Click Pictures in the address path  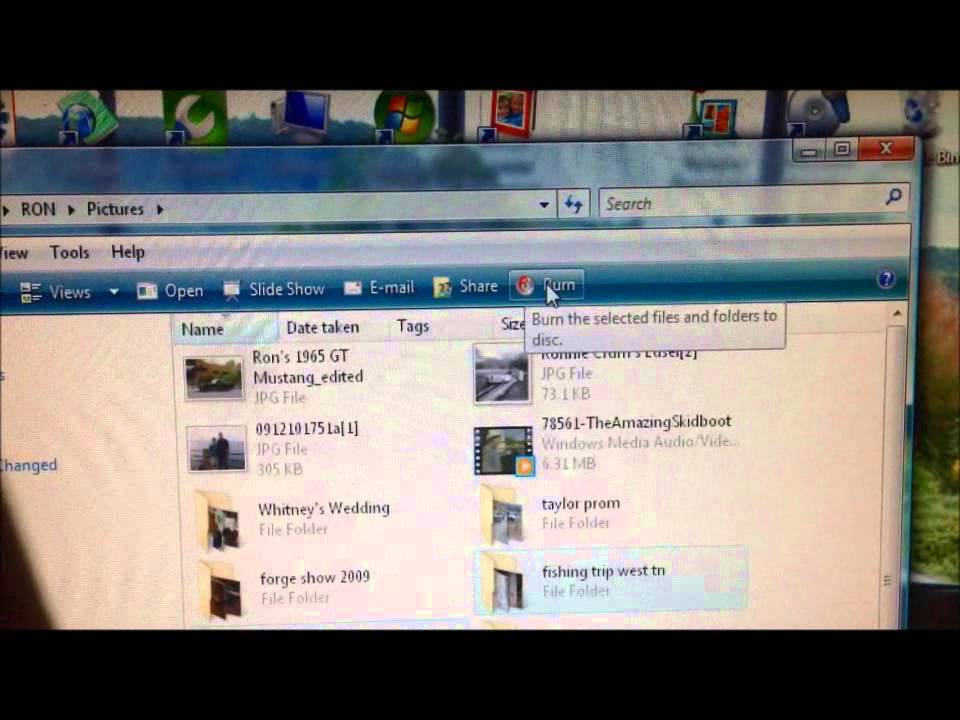click(x=114, y=209)
